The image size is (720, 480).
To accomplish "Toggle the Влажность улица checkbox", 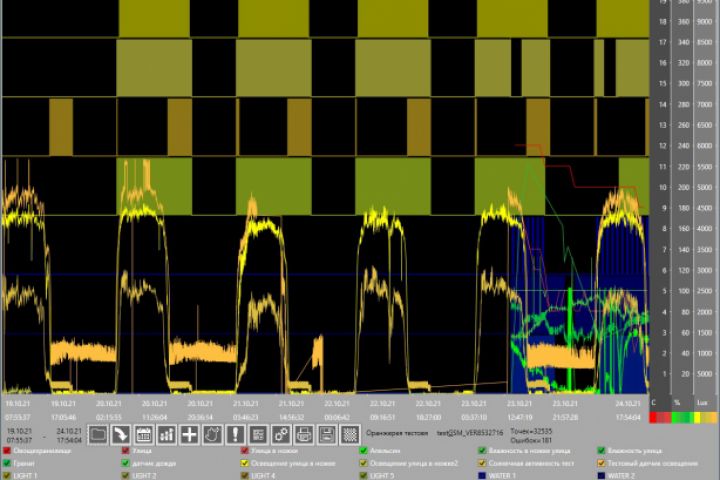I will (601, 451).
